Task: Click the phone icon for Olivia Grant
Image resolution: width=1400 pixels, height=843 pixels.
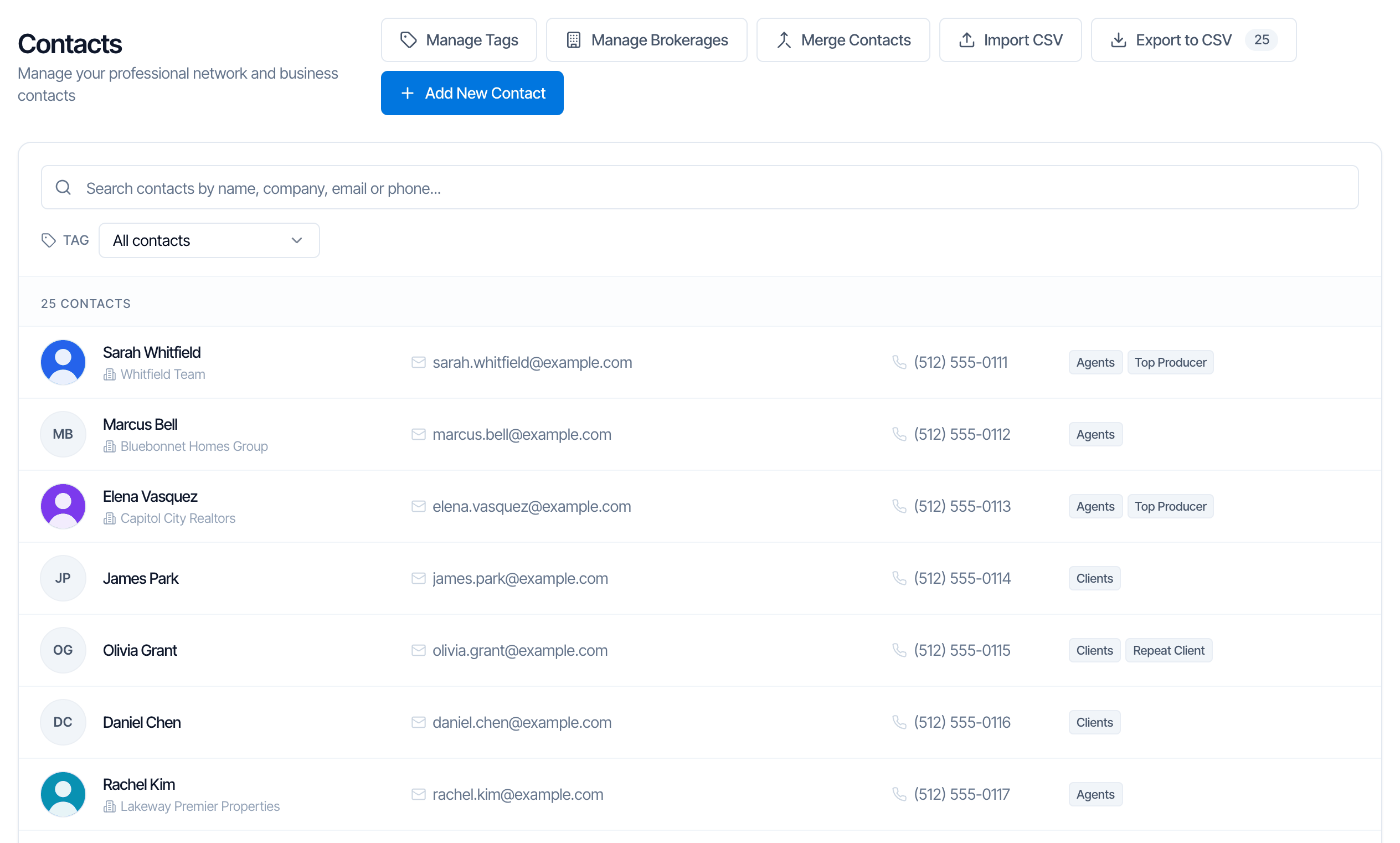Action: coord(899,650)
